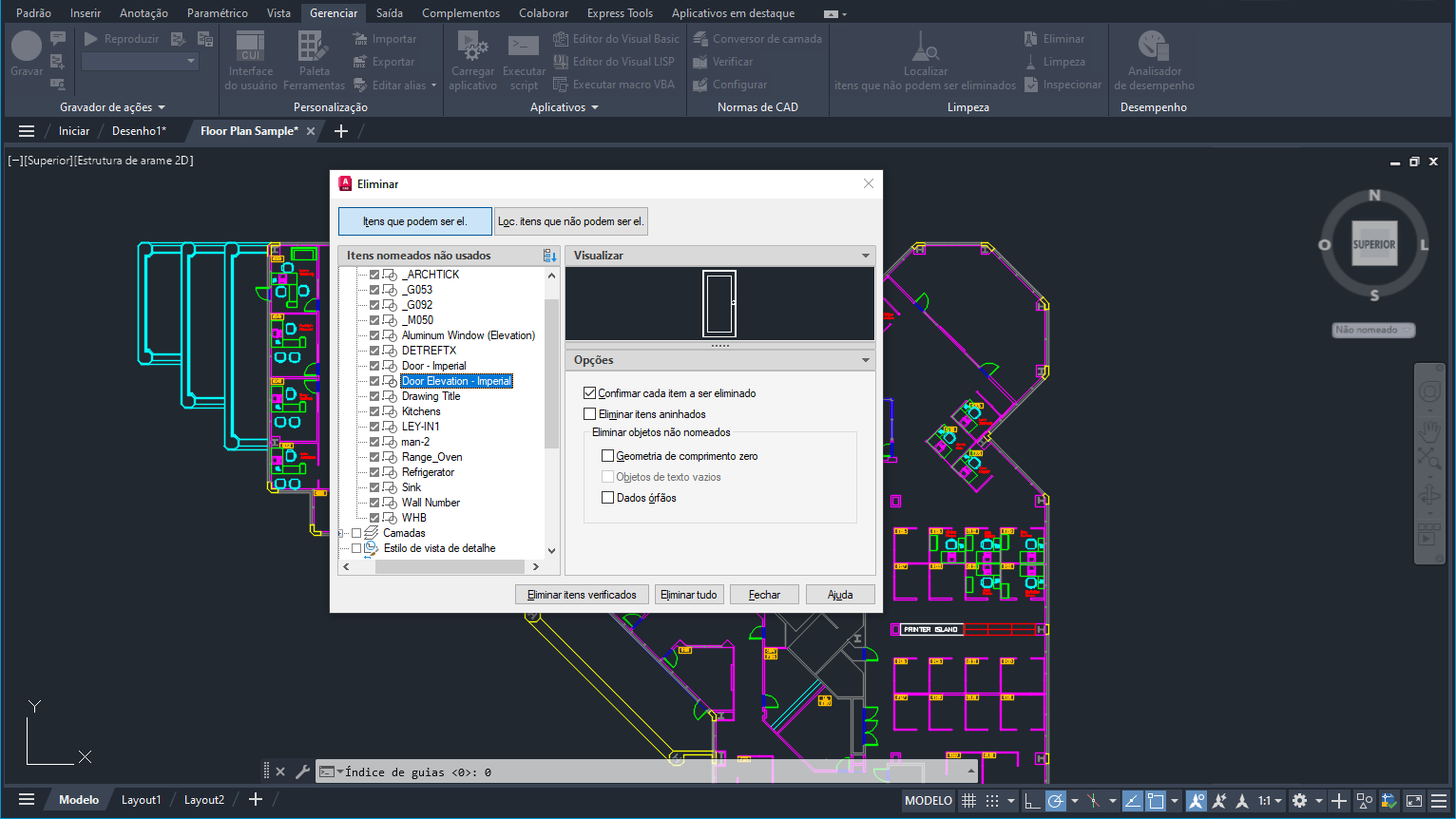1456x819 pixels.
Task: Click the workspace switching gear icon
Action: tap(1300, 801)
